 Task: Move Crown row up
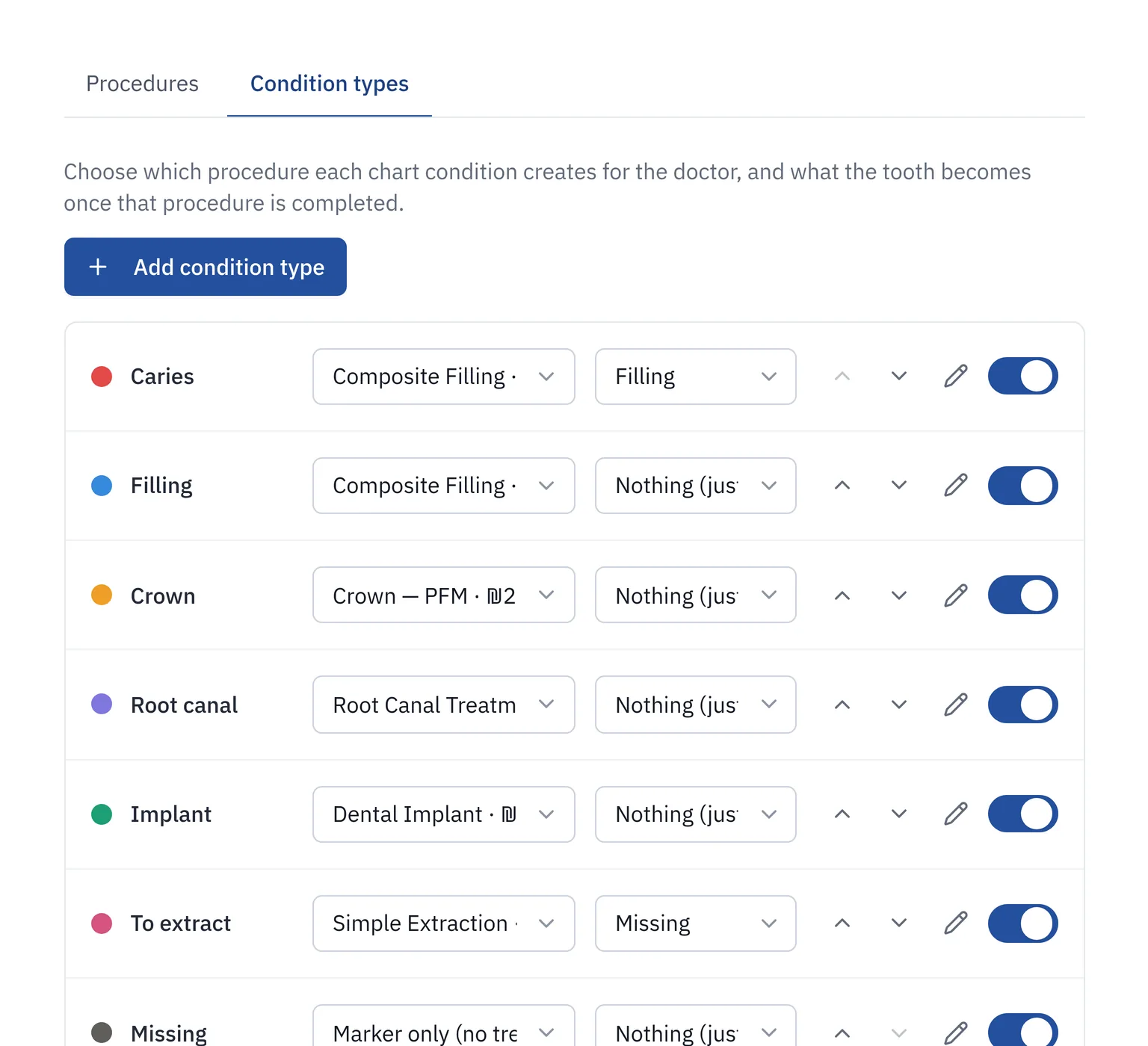(x=842, y=595)
